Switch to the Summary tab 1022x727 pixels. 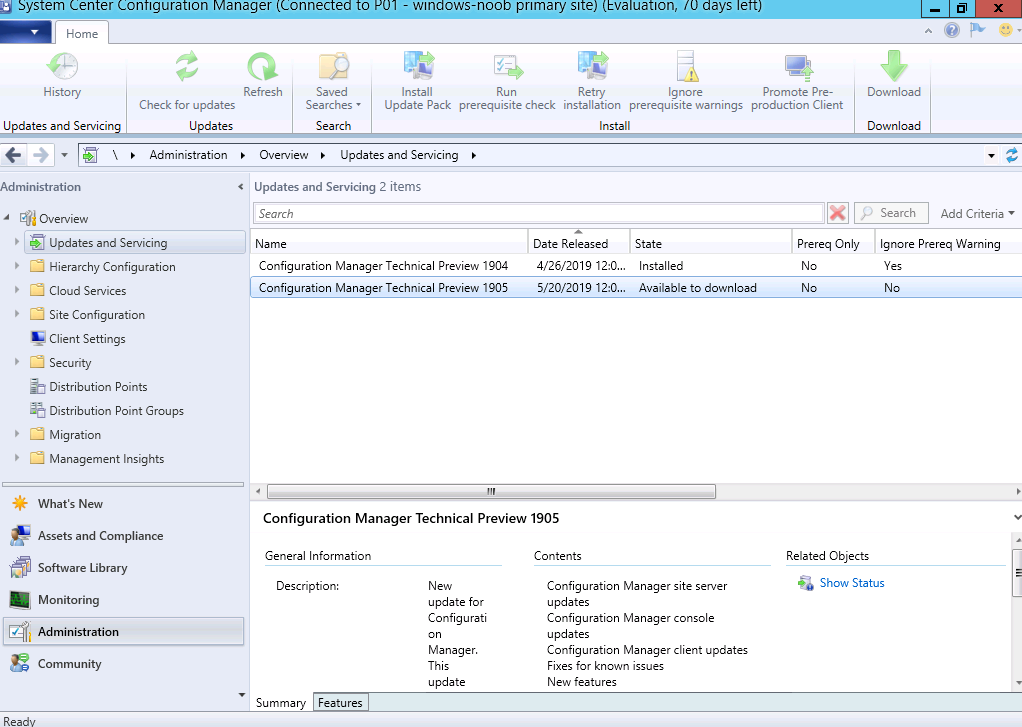tap(281, 703)
